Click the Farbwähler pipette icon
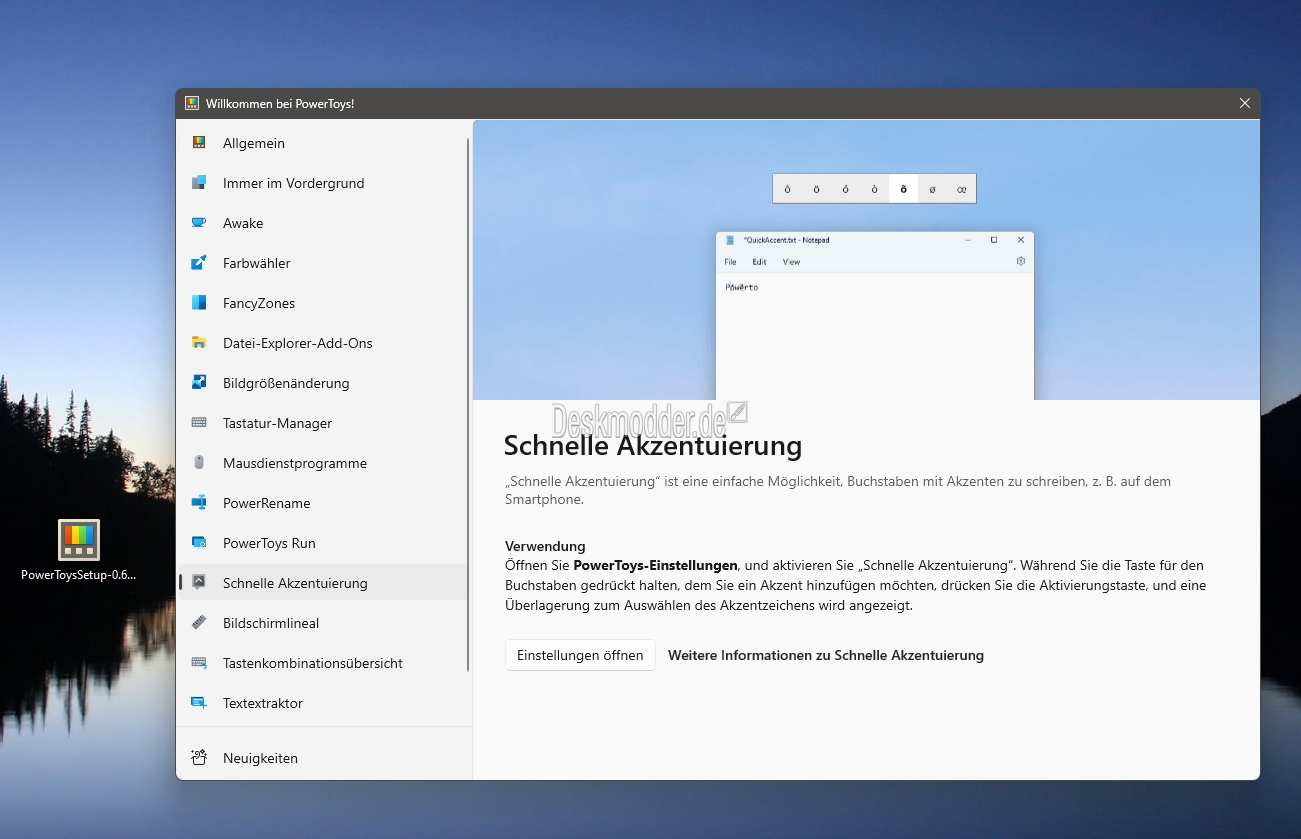This screenshot has width=1301, height=839. tap(199, 263)
